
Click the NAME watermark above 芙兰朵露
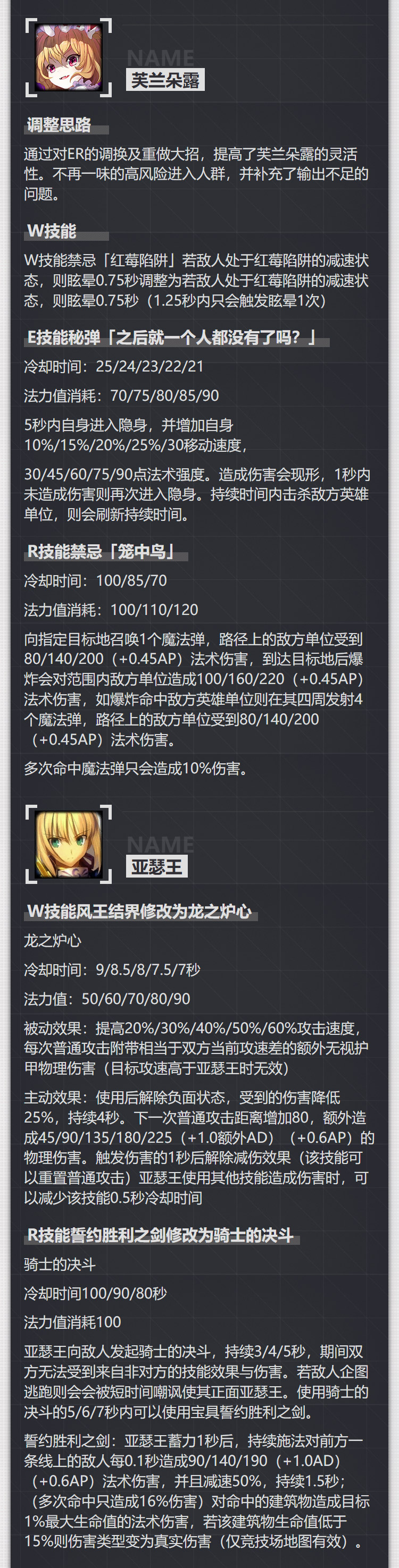160,58
